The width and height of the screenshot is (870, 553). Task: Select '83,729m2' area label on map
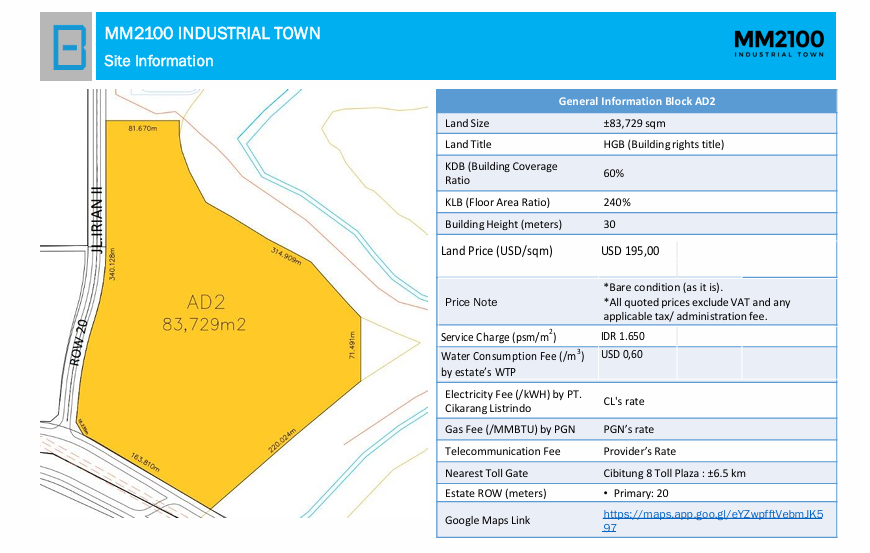point(204,324)
